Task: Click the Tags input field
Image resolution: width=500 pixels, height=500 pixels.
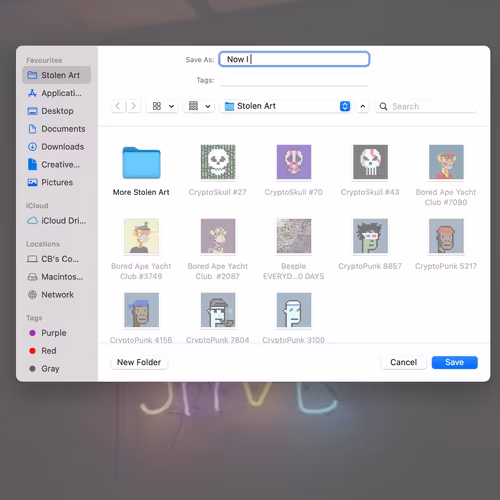Action: (294, 80)
